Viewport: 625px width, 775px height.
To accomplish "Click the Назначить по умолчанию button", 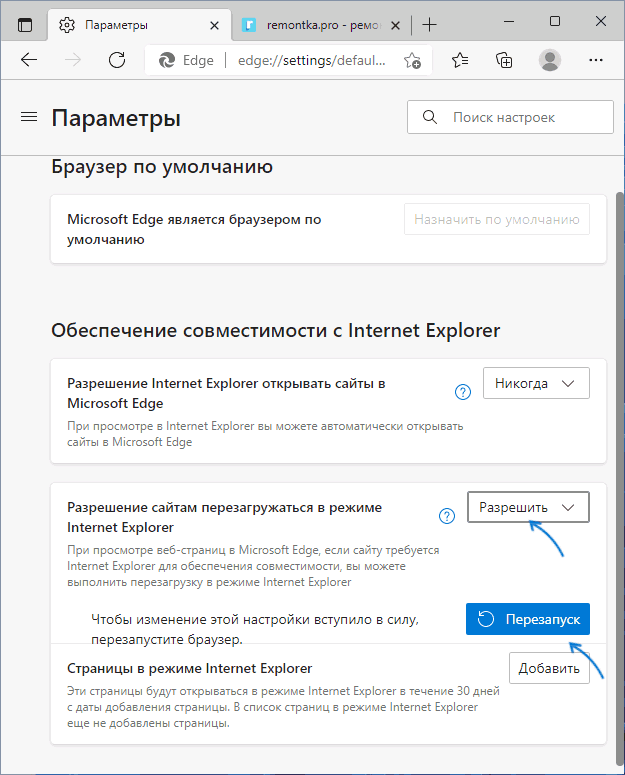I will click(x=497, y=219).
